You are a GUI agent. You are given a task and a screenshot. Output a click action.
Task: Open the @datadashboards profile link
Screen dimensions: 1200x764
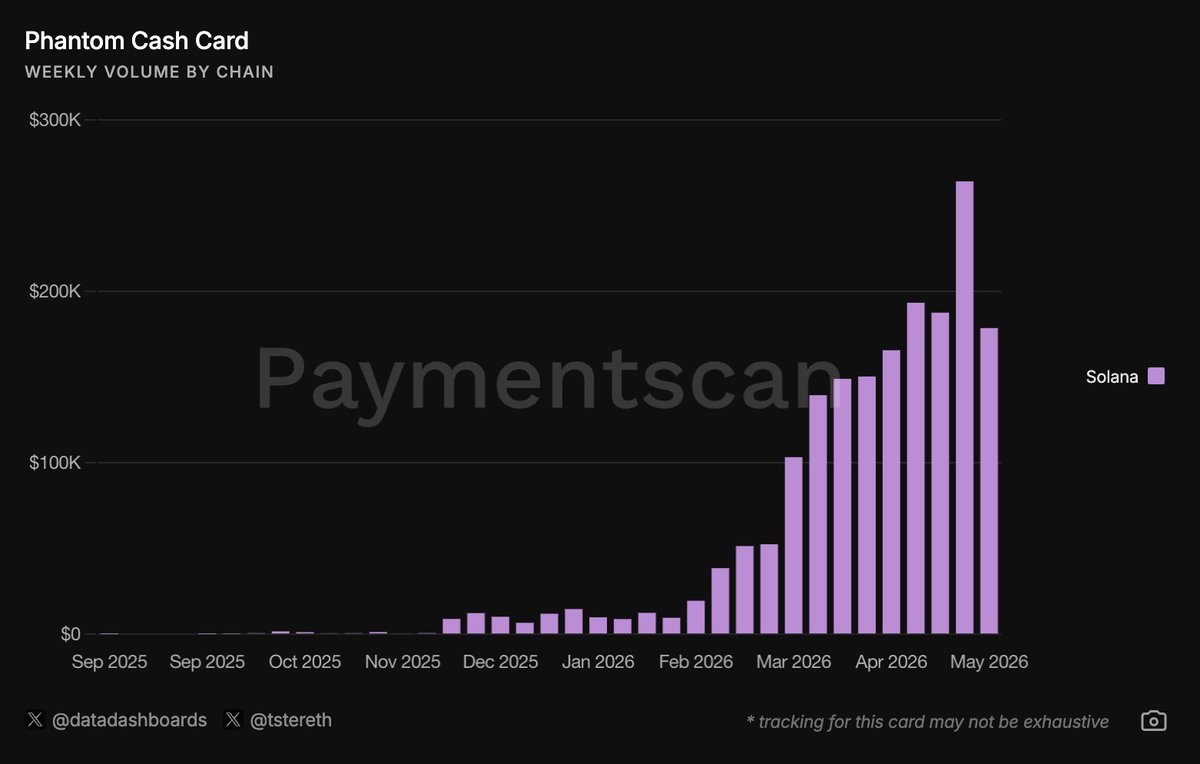pyautogui.click(x=129, y=720)
